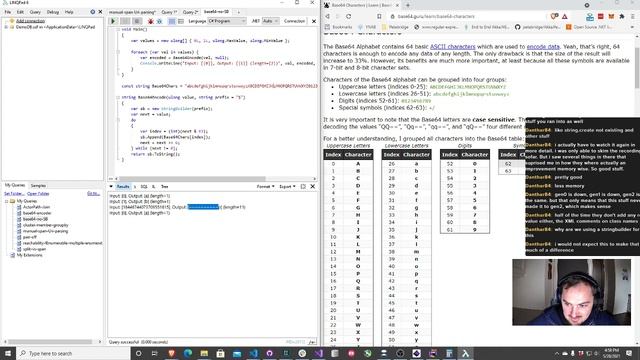
Task: Select the data grids results view icon
Action: pos(181,21)
